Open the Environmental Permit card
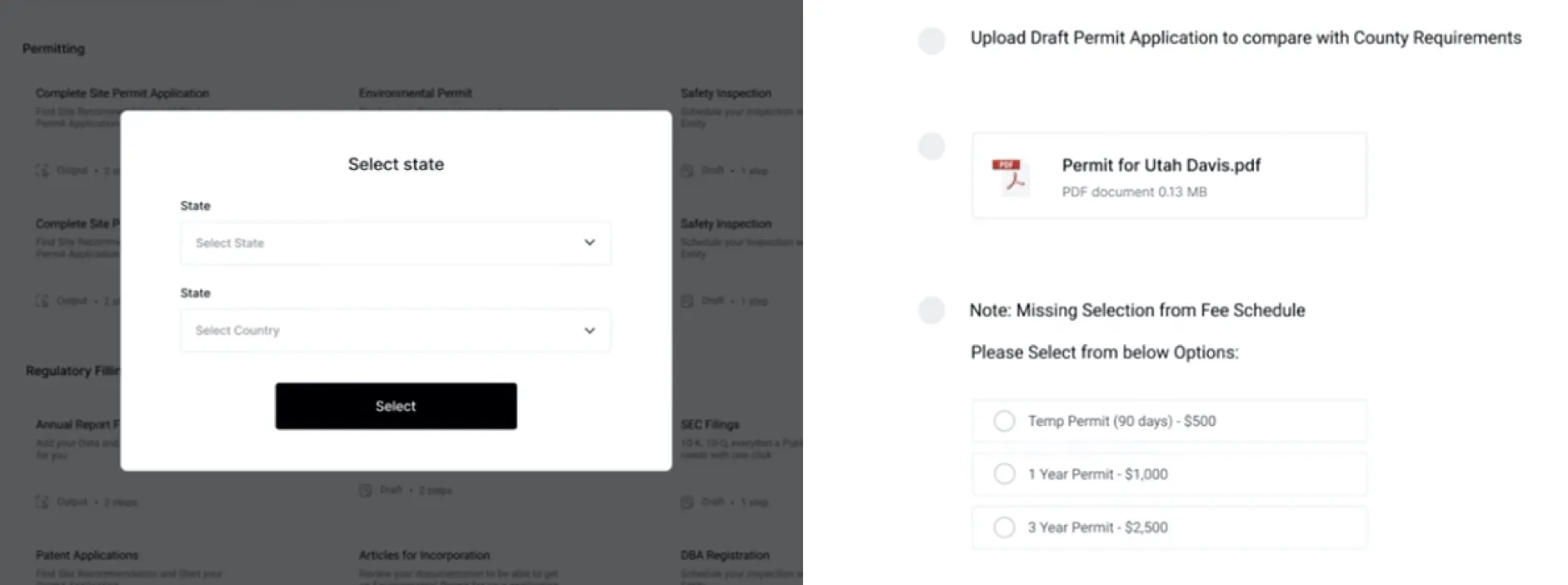 click(415, 93)
